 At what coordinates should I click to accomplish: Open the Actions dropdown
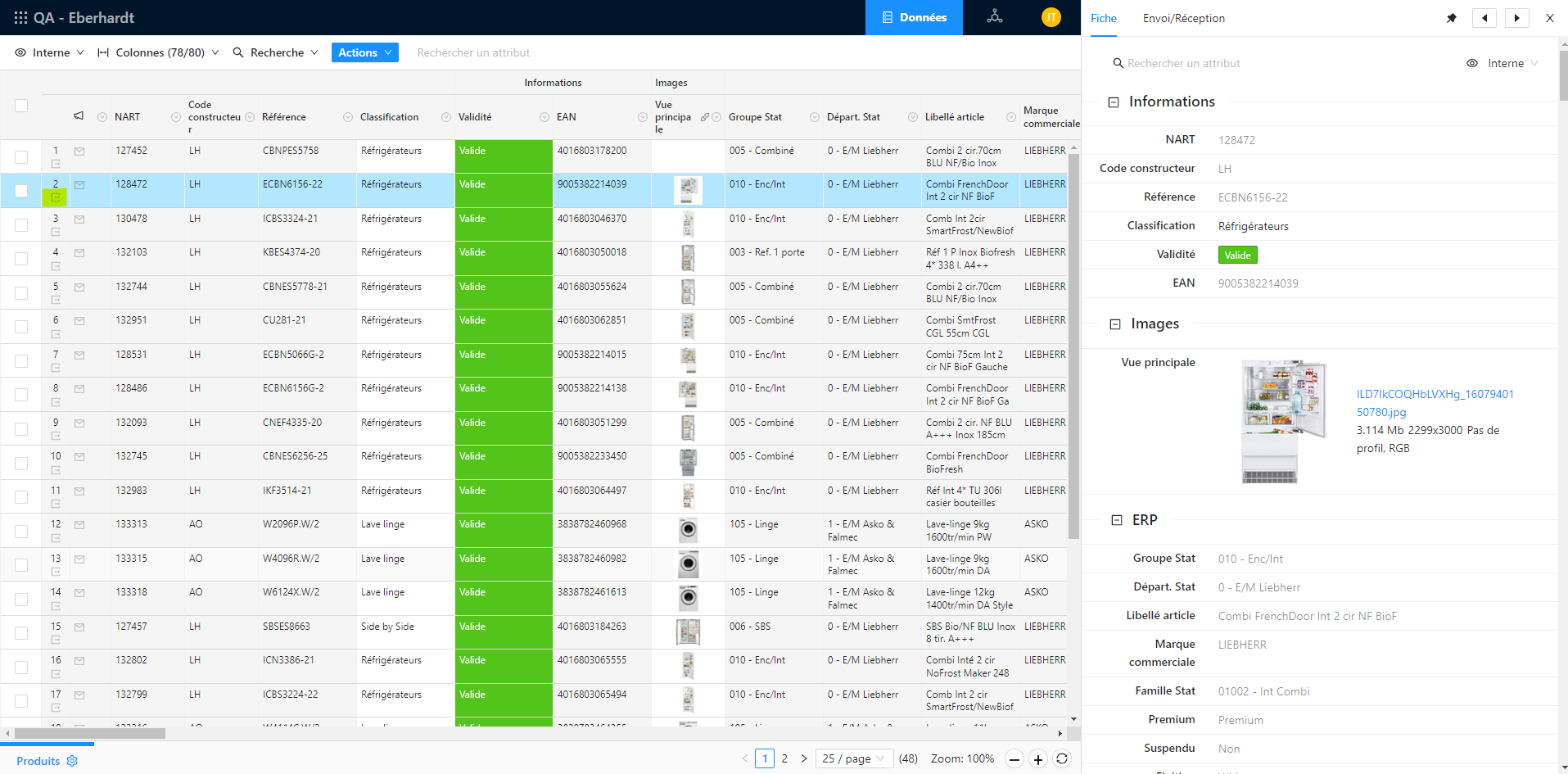click(x=364, y=52)
